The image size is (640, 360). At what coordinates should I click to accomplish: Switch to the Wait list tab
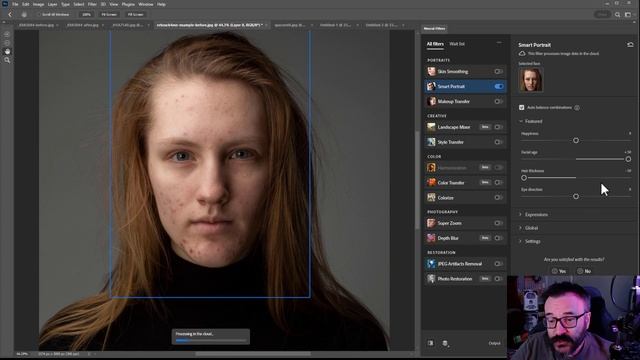point(457,44)
